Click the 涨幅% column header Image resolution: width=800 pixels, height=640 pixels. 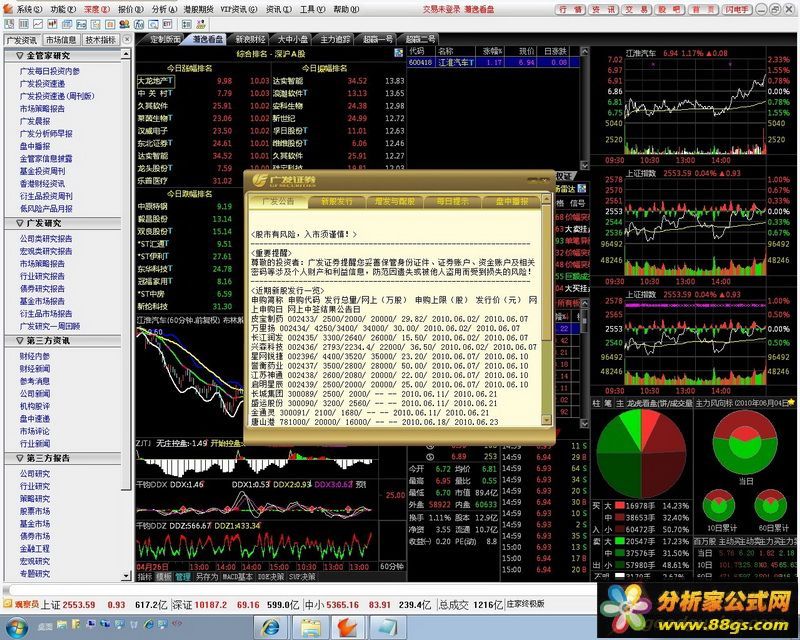click(493, 51)
